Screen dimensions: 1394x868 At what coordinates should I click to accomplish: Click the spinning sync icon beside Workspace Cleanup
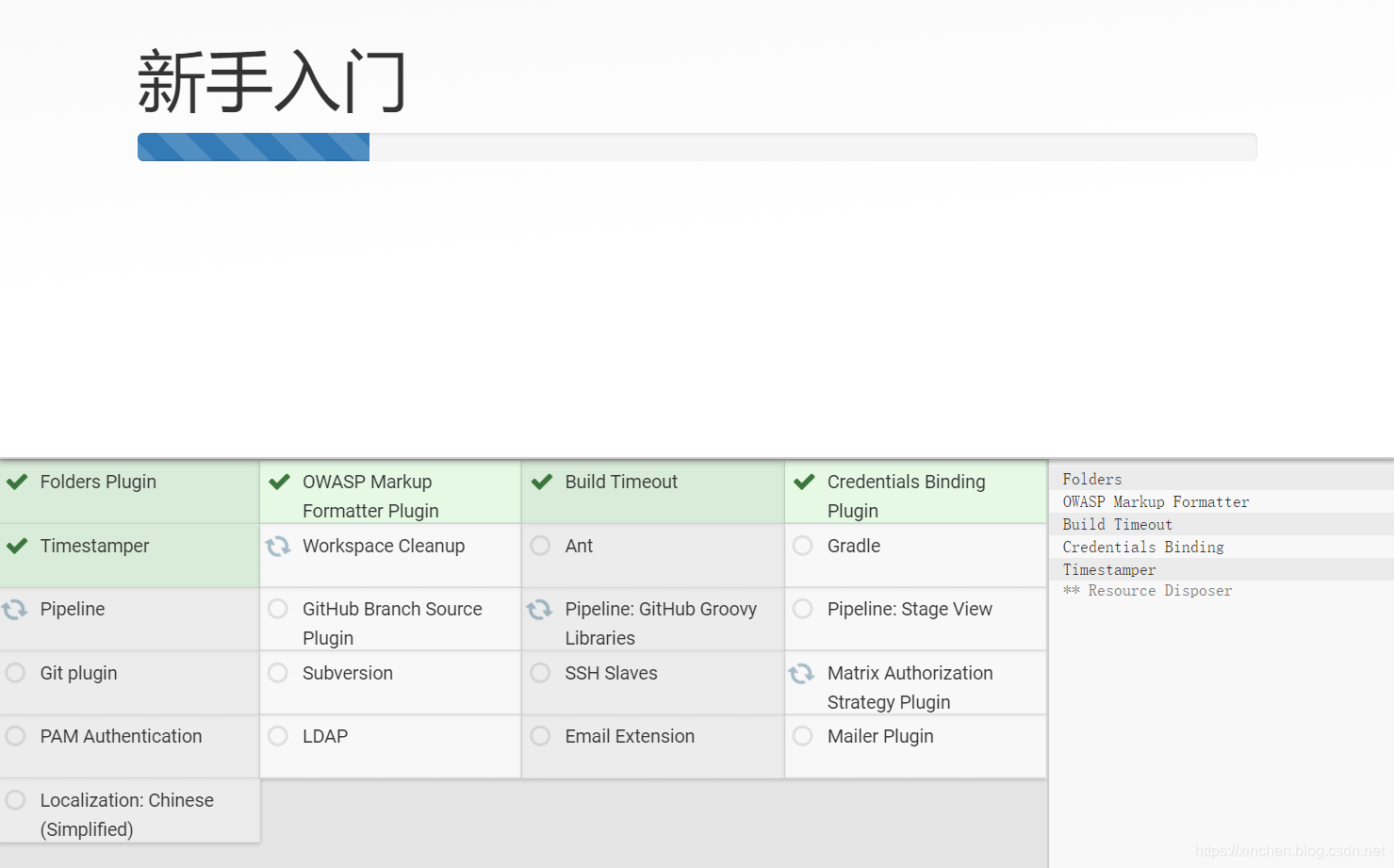(x=278, y=546)
